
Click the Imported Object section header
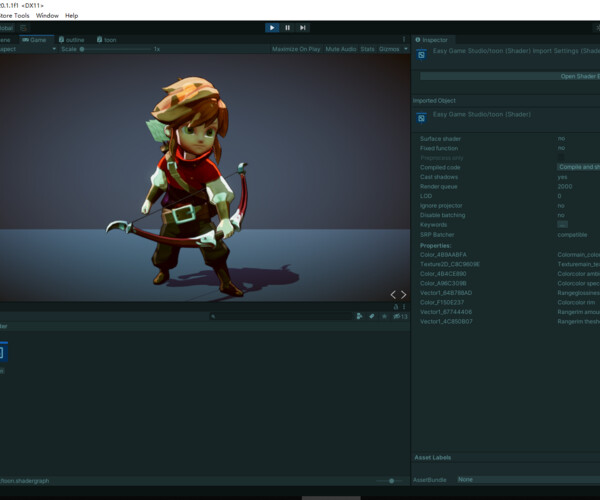coord(434,101)
